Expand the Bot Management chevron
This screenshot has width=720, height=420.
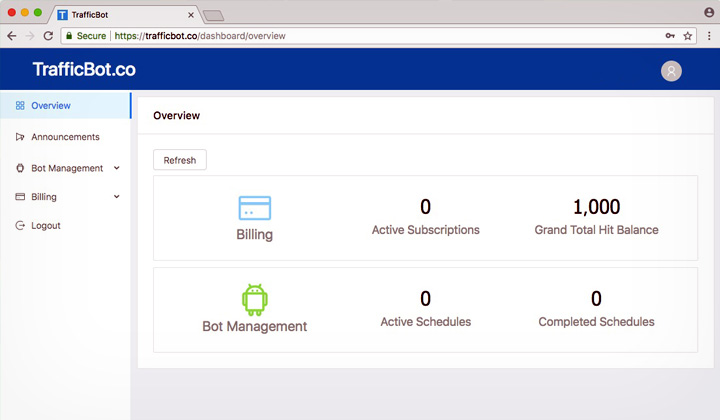click(x=117, y=168)
